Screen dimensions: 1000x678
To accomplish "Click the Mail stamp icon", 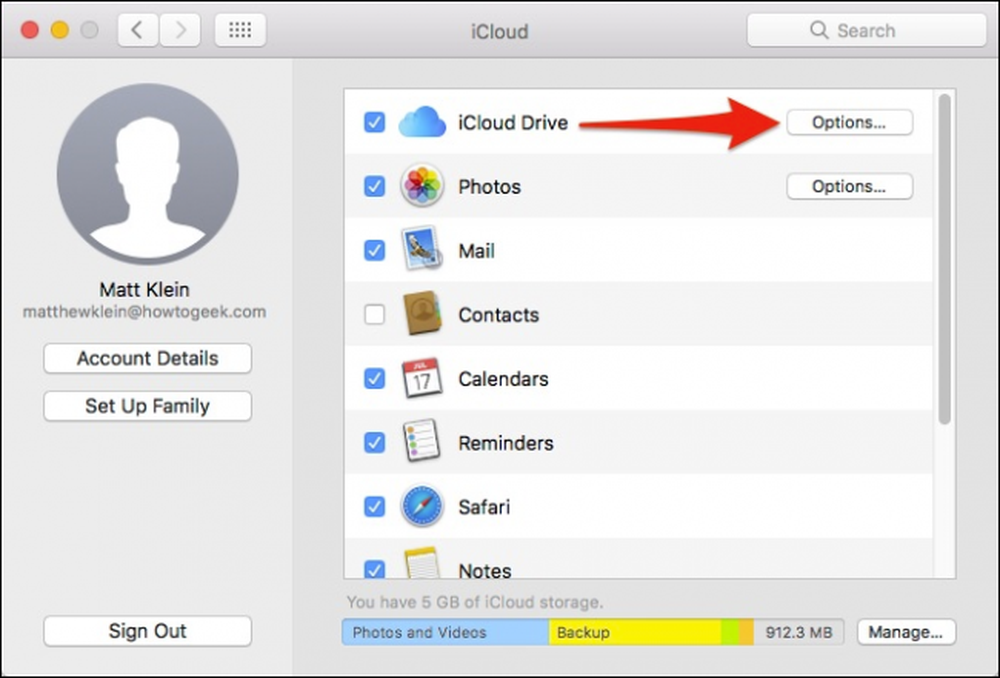I will click(421, 249).
